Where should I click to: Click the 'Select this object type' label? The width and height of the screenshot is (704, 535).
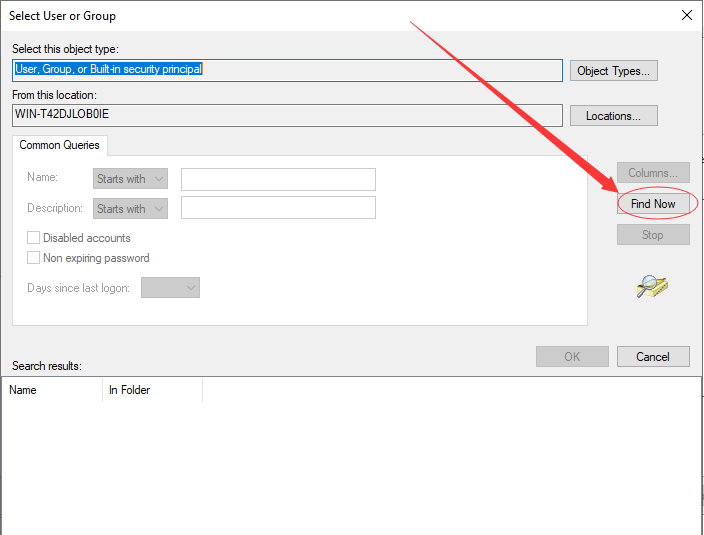pos(66,48)
